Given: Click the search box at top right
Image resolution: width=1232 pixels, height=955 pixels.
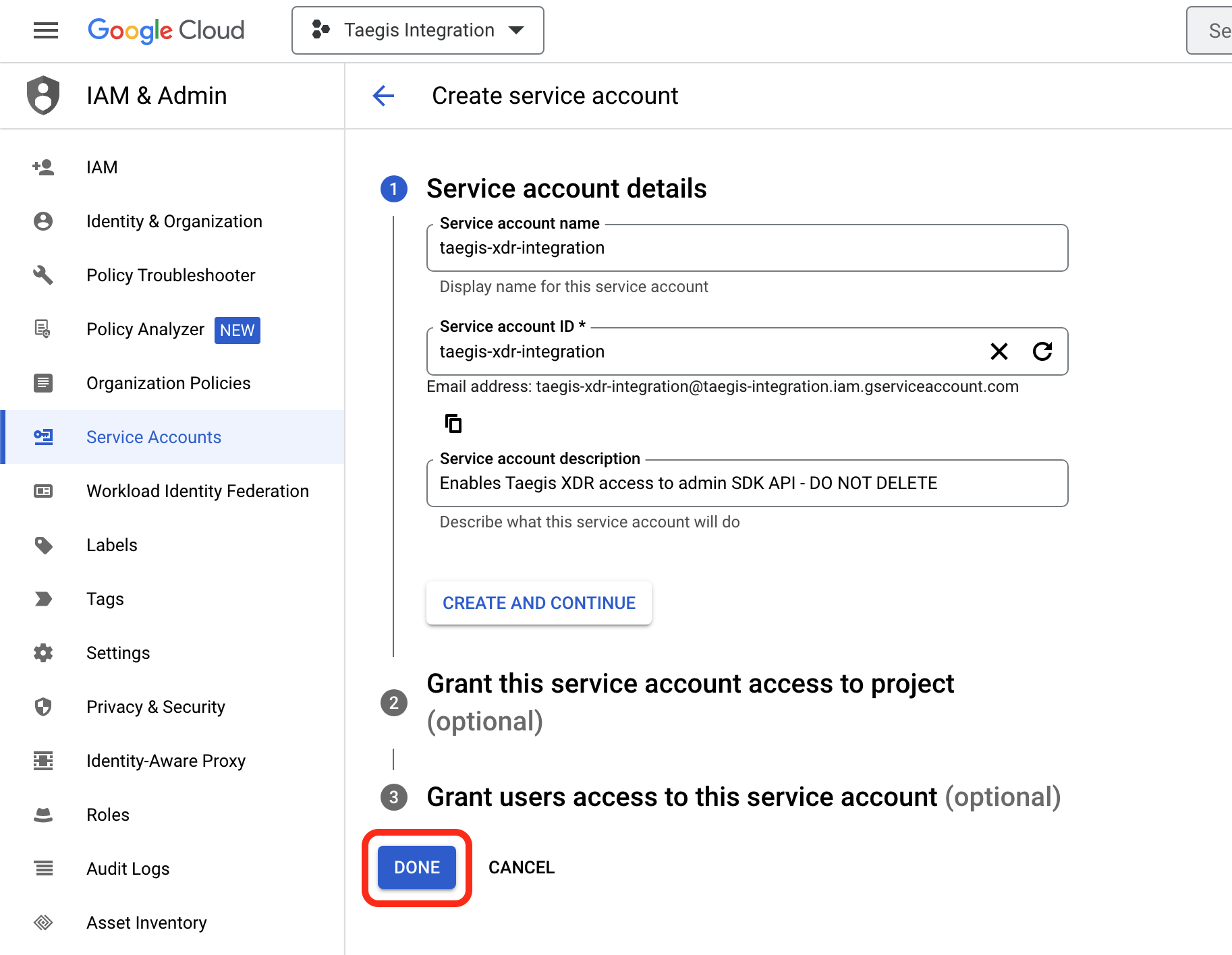Looking at the screenshot, I should pyautogui.click(x=1210, y=30).
